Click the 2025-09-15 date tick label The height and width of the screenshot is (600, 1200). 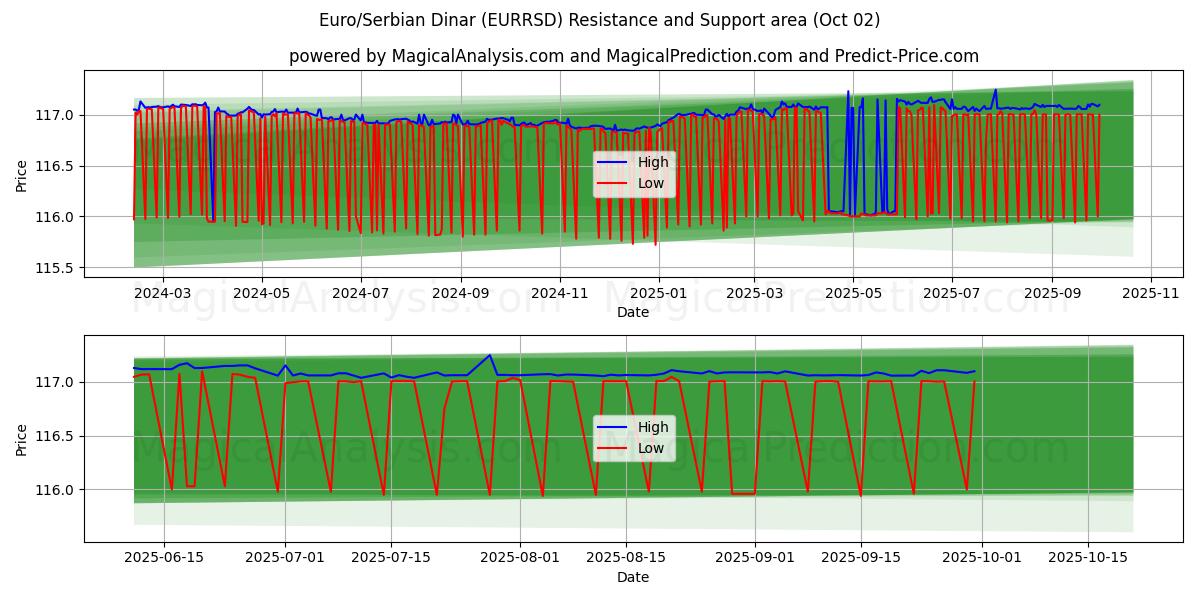(860, 557)
